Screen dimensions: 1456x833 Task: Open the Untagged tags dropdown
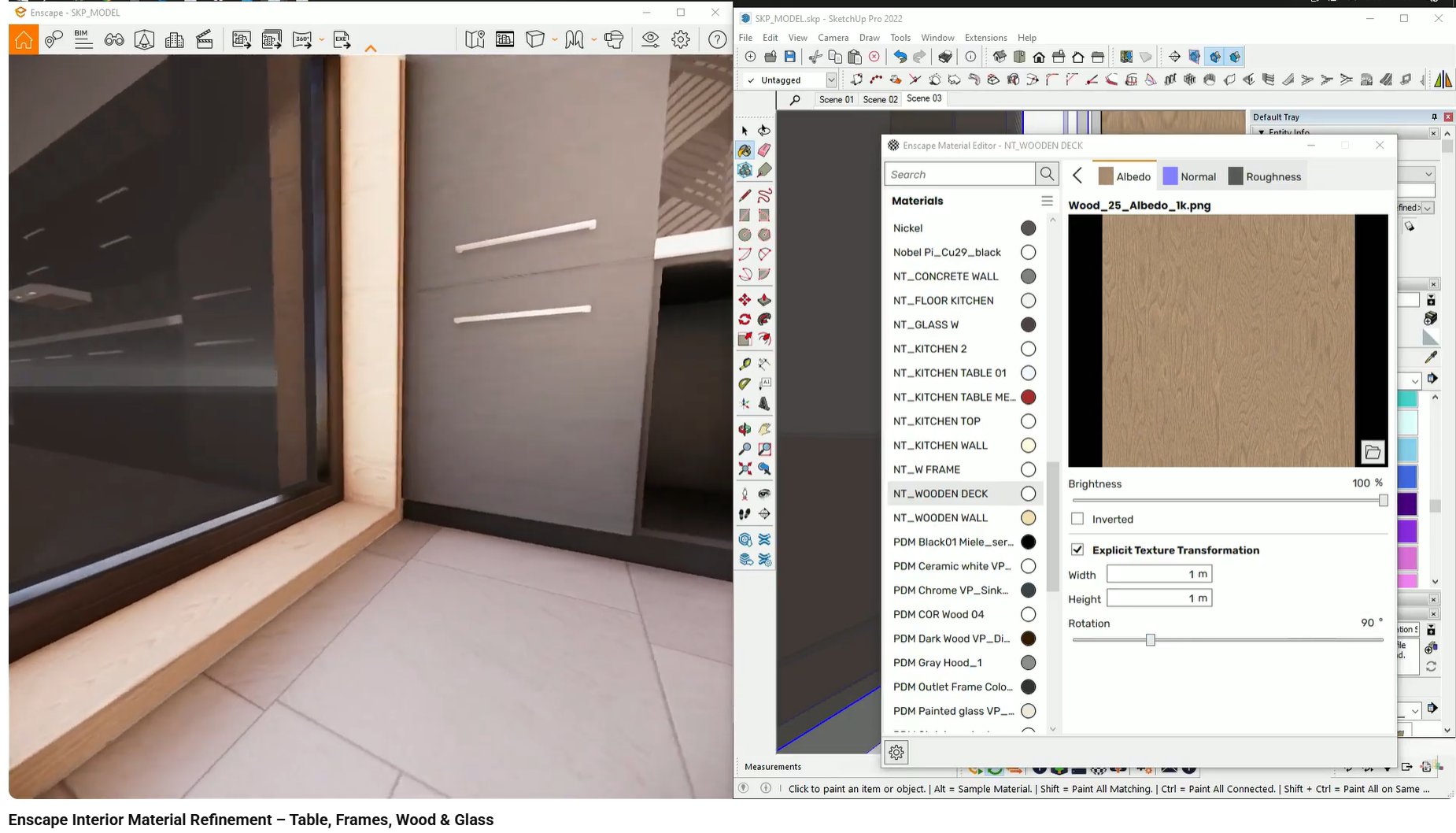pyautogui.click(x=832, y=80)
